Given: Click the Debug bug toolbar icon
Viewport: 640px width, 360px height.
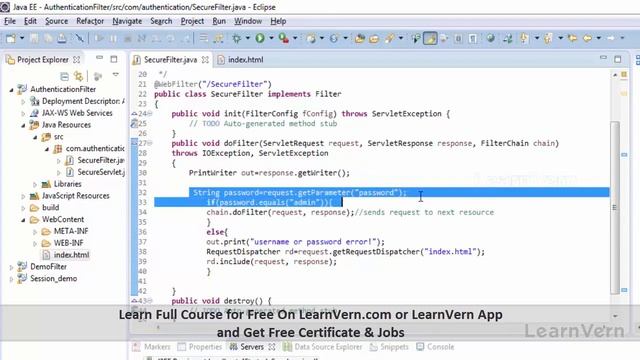Looking at the screenshot, I should (x=236, y=38).
